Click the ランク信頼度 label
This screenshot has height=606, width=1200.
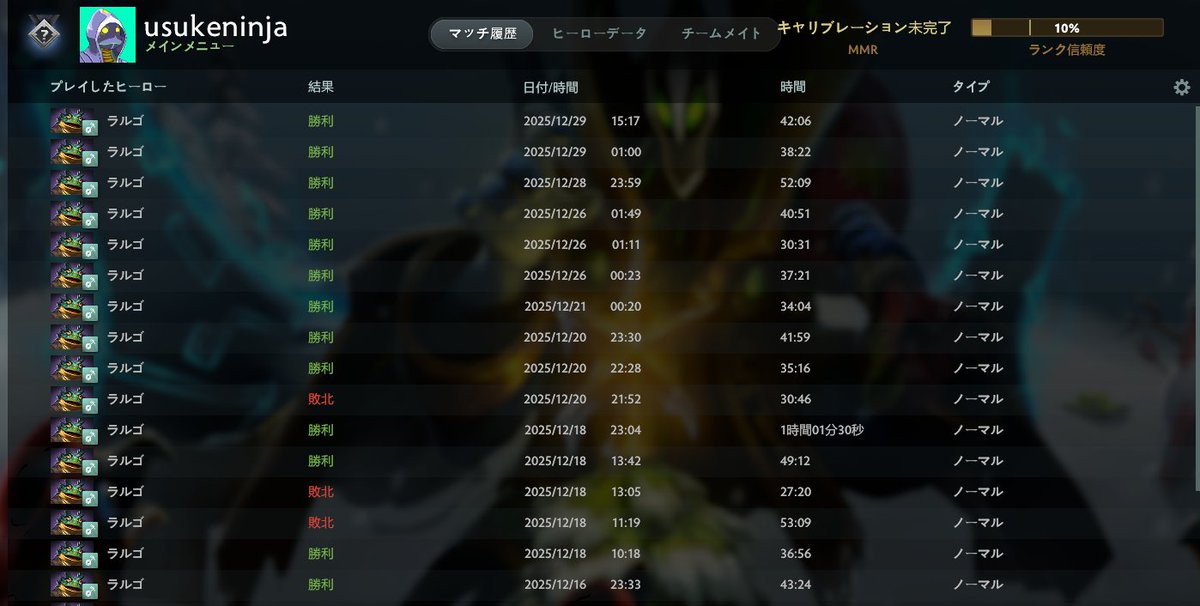tap(1067, 49)
